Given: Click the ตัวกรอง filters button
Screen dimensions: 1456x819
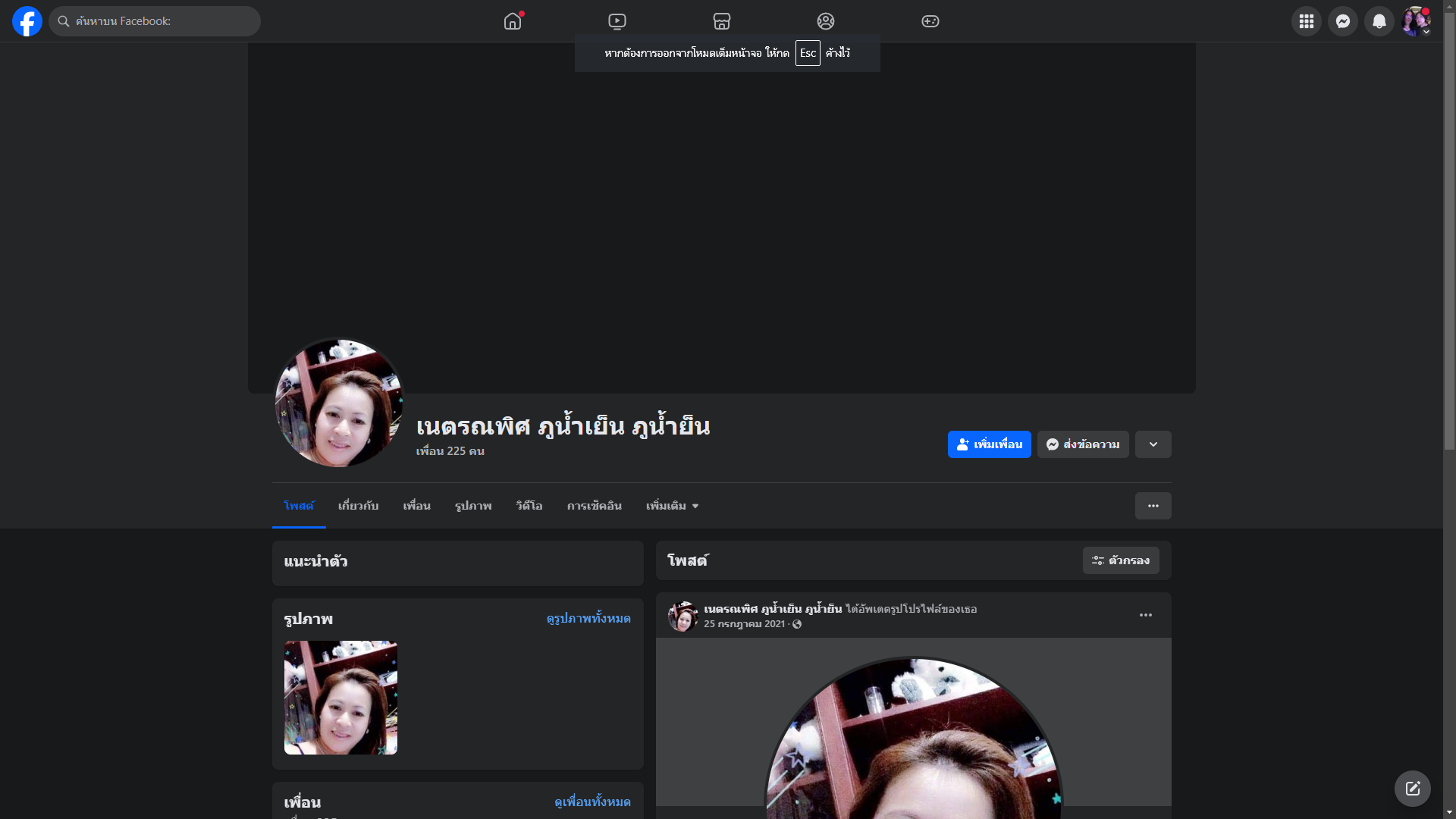Looking at the screenshot, I should point(1121,560).
